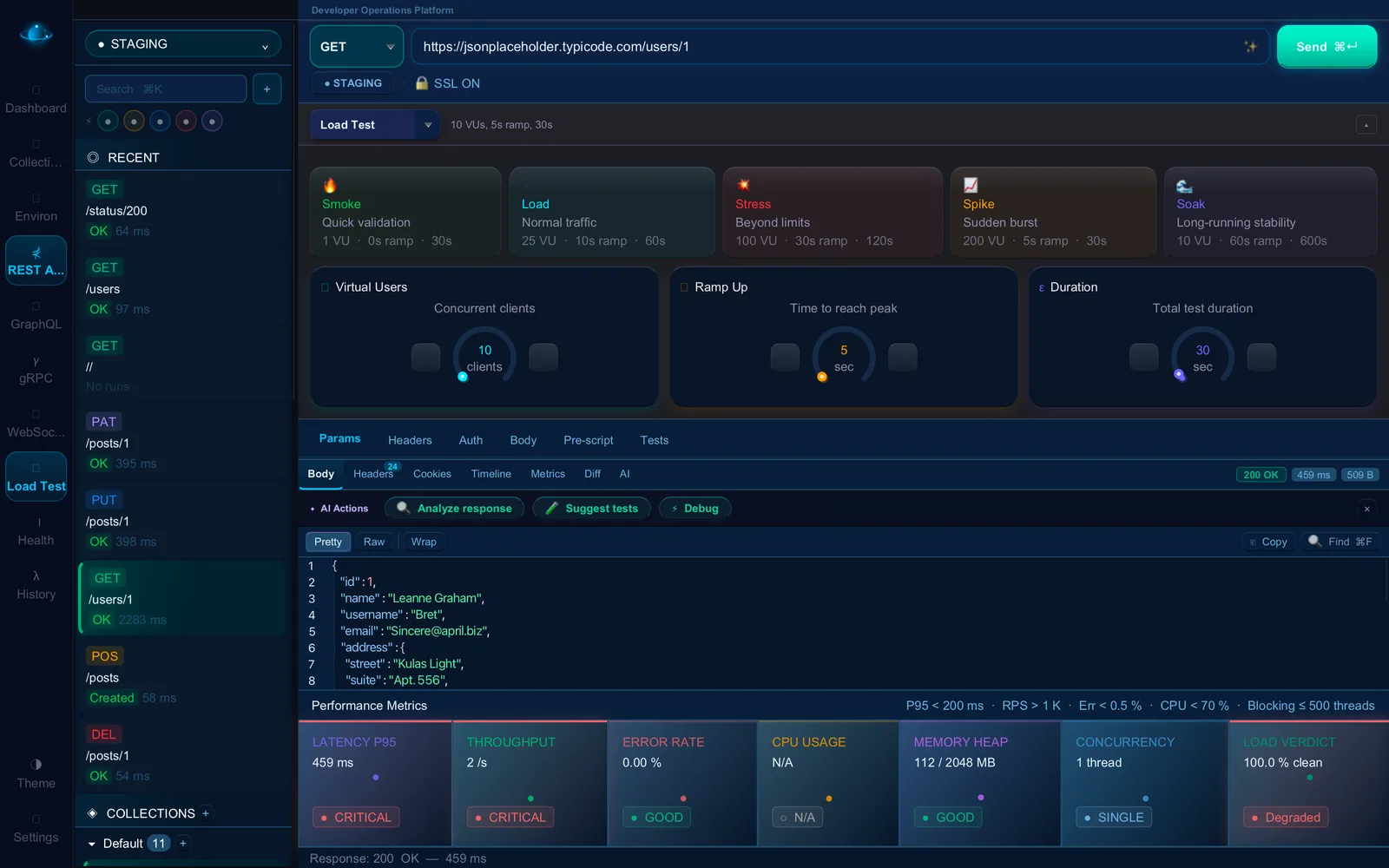The image size is (1389, 868).
Task: Click the Suggest tests button
Action: coord(592,509)
